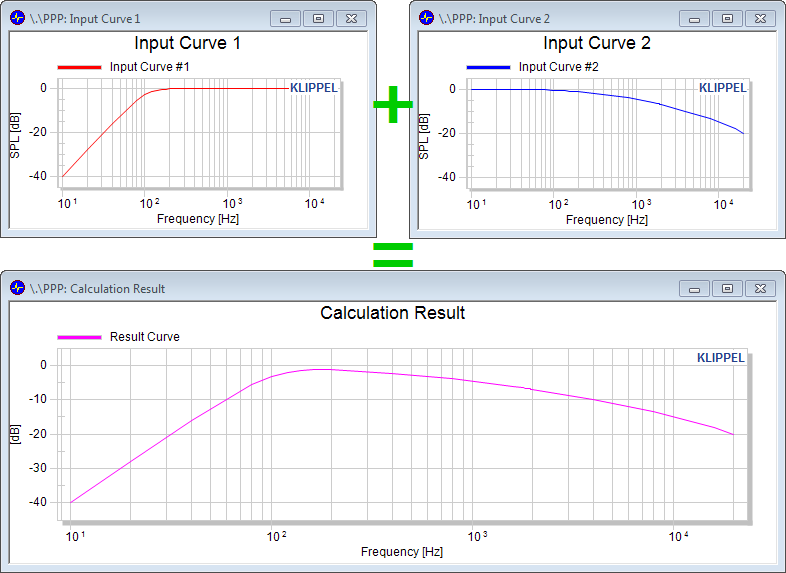Close the Input Curve 1 window
786x573 pixels.
click(x=350, y=19)
